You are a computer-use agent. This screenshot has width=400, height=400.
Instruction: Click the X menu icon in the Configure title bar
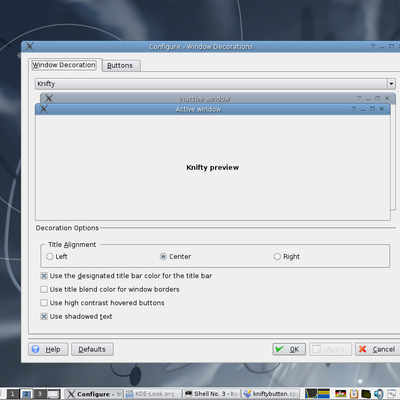[x=30, y=46]
